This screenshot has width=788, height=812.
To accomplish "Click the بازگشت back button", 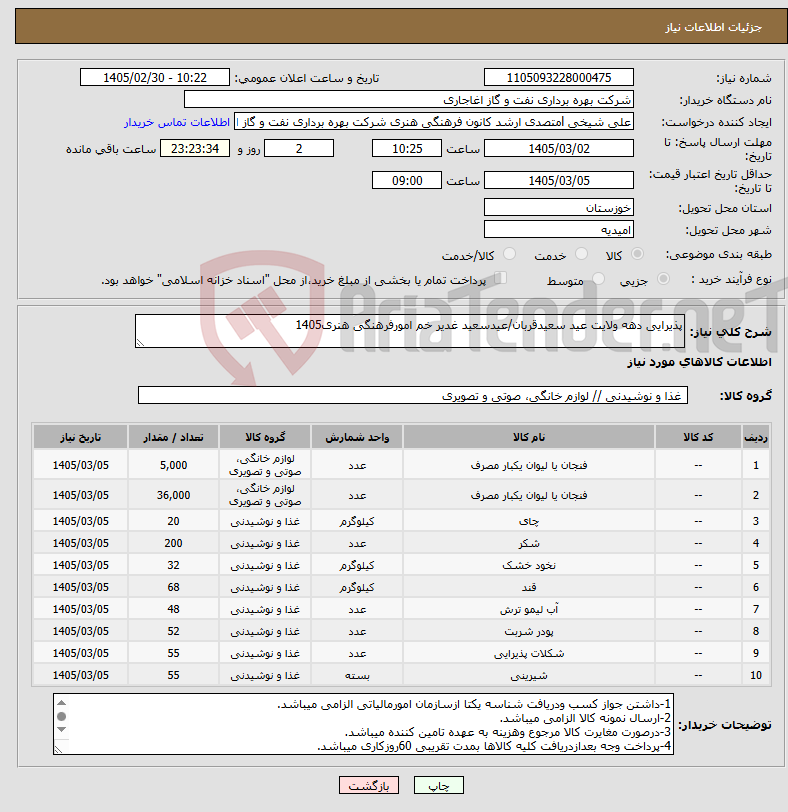I will [369, 786].
